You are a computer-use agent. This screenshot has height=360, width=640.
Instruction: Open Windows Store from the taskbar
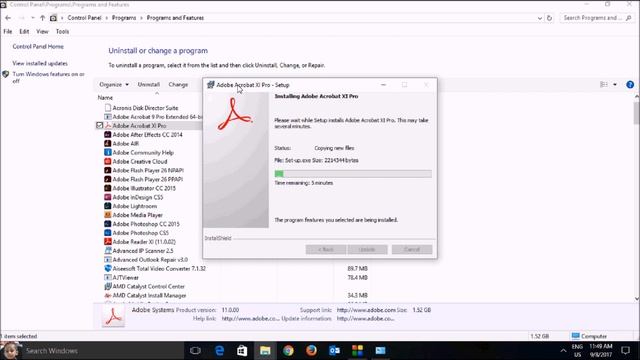[242, 351]
